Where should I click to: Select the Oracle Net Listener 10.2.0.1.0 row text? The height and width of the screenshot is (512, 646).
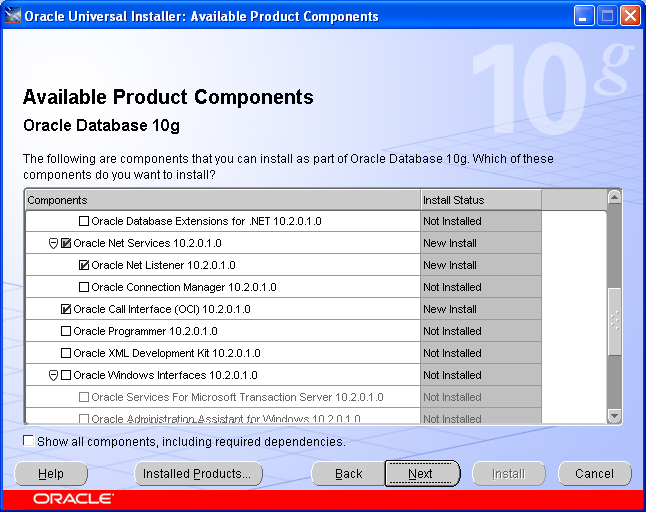tap(164, 265)
